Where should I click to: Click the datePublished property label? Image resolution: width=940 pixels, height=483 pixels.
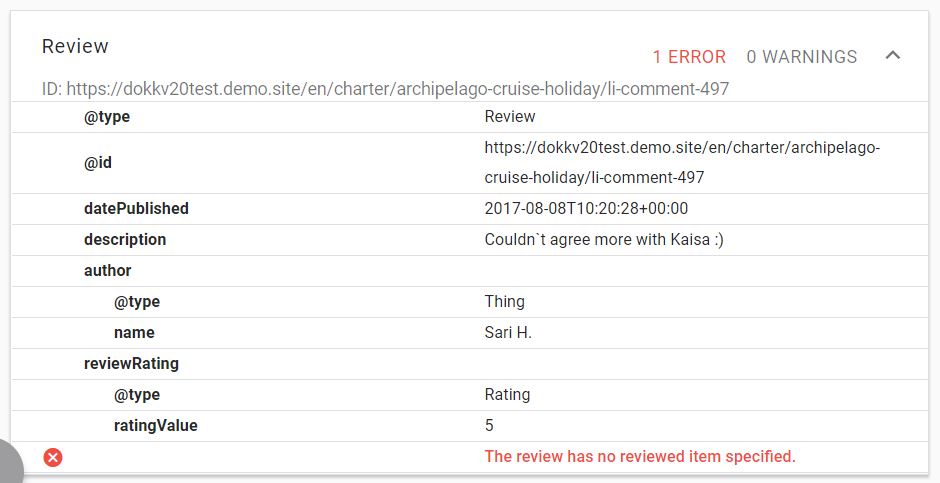tap(136, 209)
